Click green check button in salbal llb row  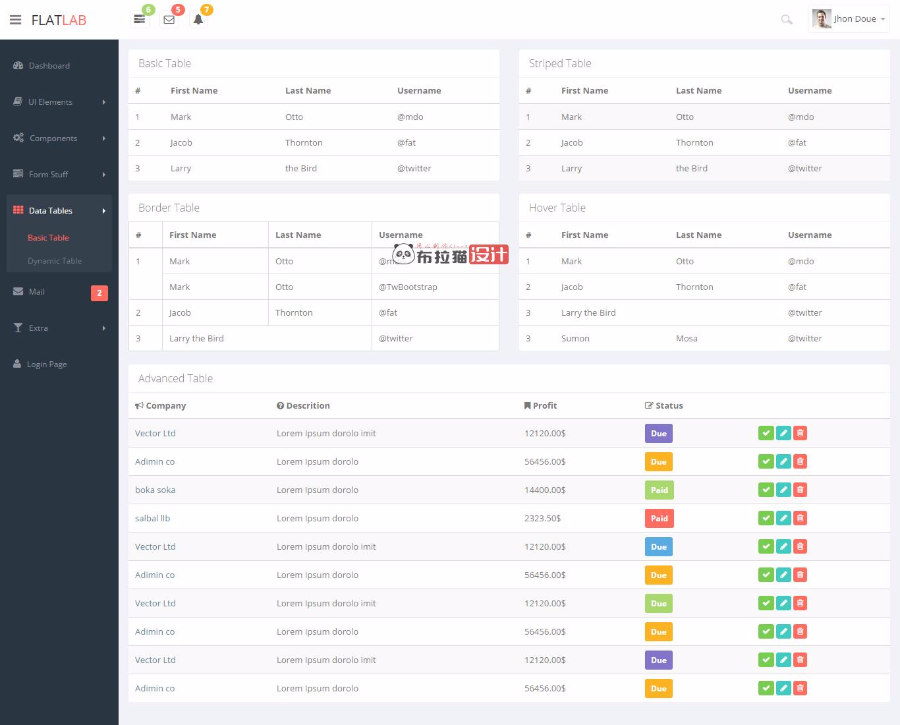[x=766, y=518]
